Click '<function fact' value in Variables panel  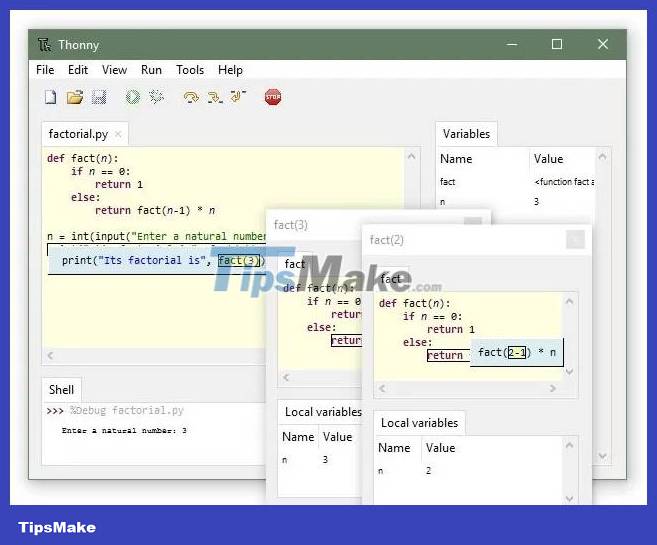[564, 182]
